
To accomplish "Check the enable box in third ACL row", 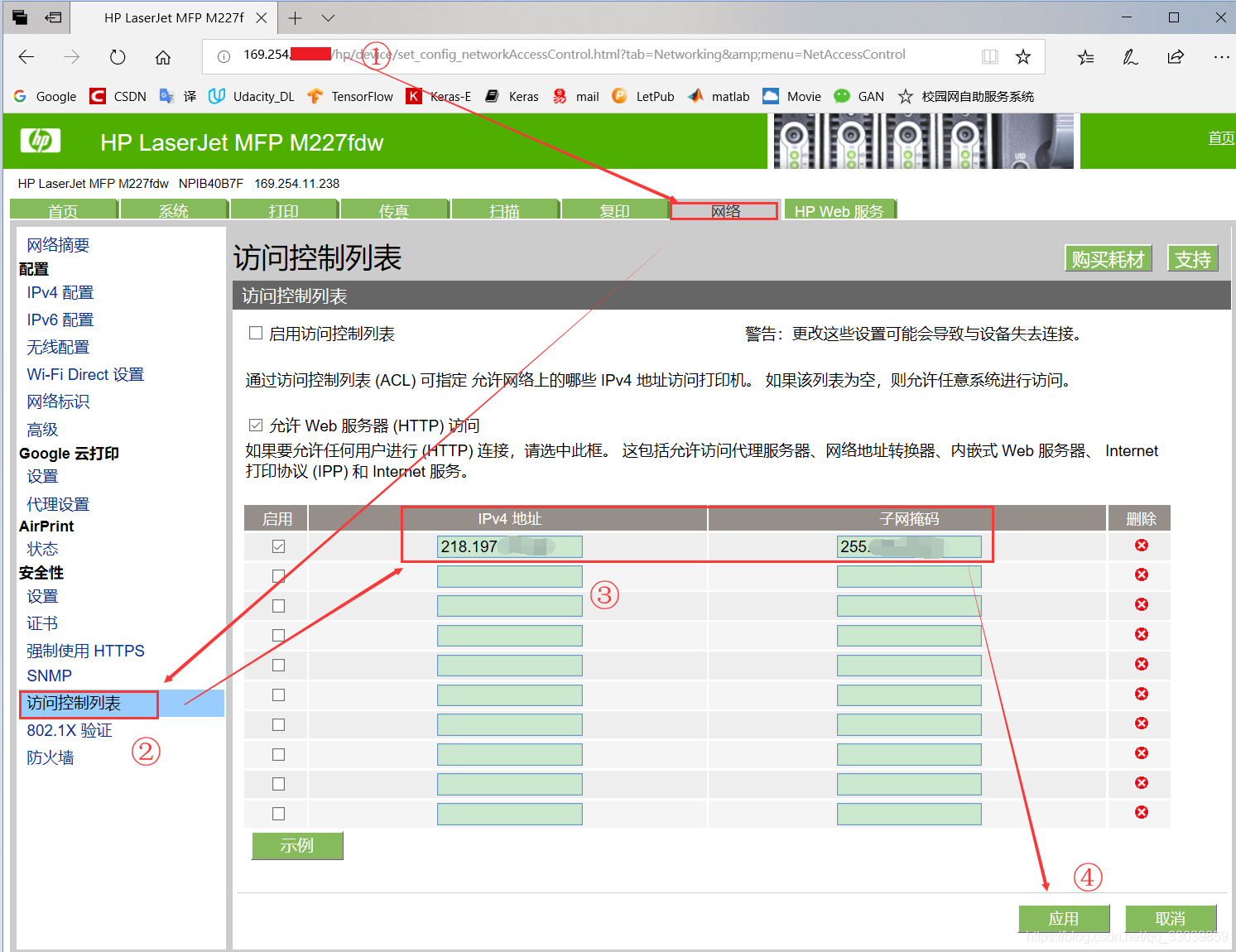I will (x=278, y=606).
